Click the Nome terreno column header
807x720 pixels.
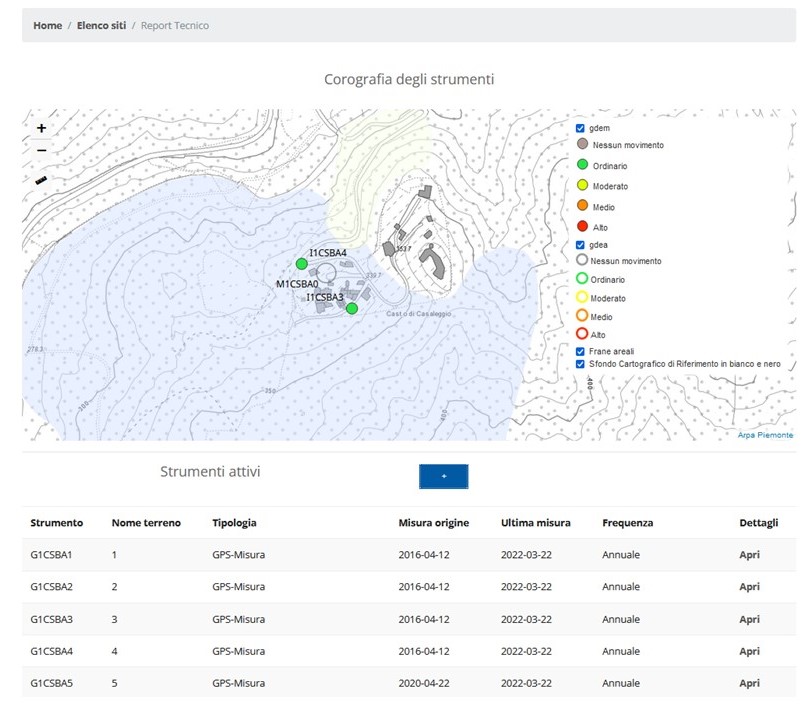[146, 523]
